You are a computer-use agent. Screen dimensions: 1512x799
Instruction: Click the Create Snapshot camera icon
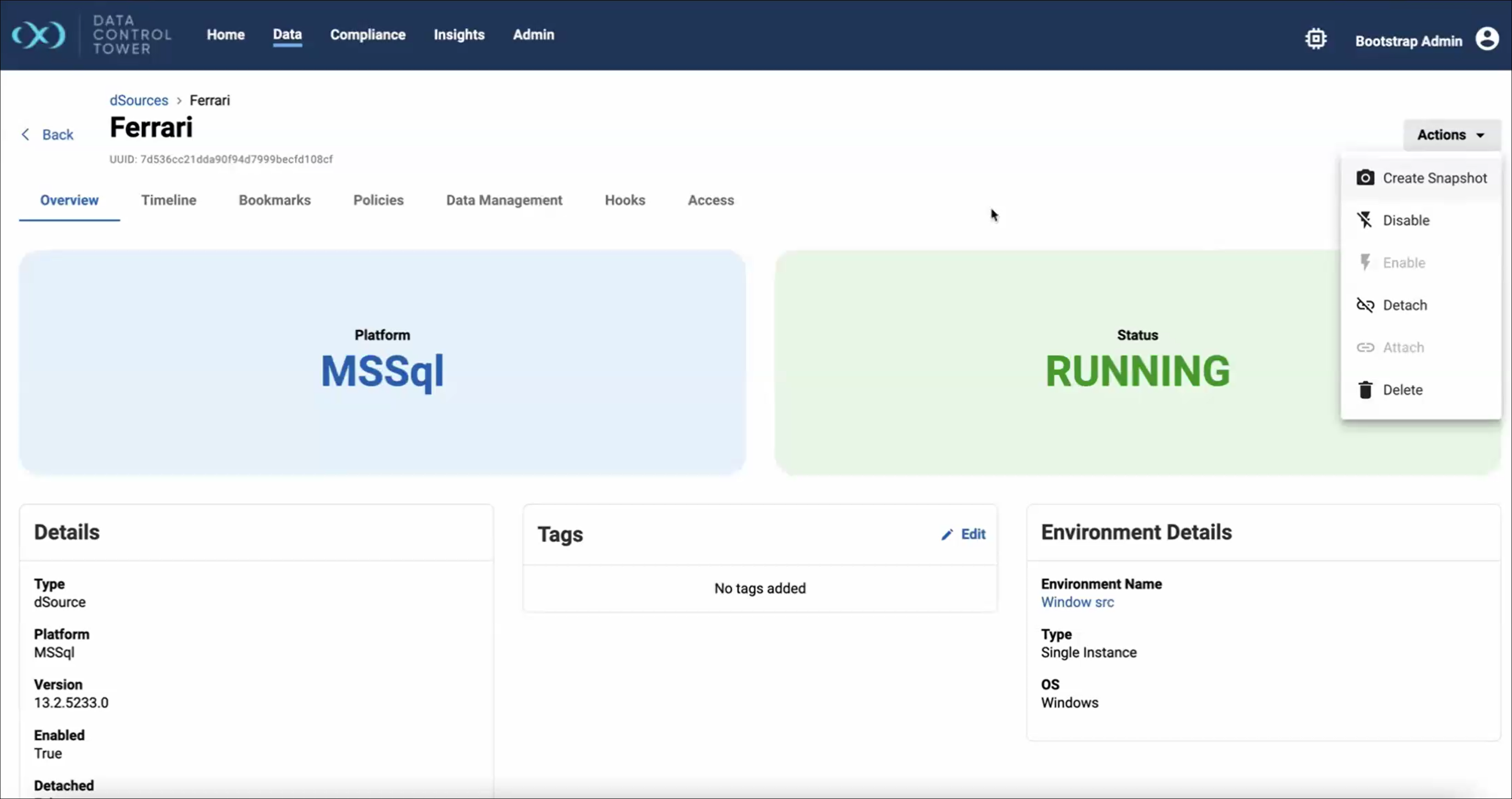[1365, 178]
